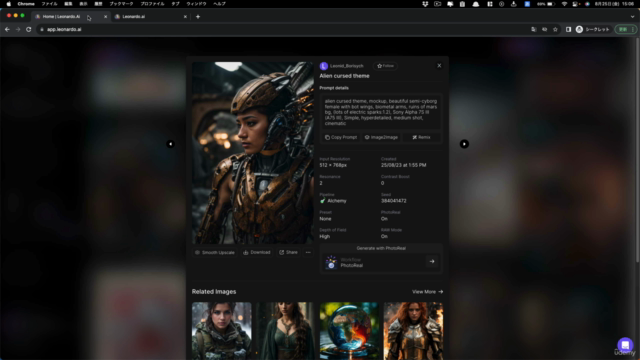640x360 pixels.
Task: Click View More related images
Action: [x=427, y=292]
